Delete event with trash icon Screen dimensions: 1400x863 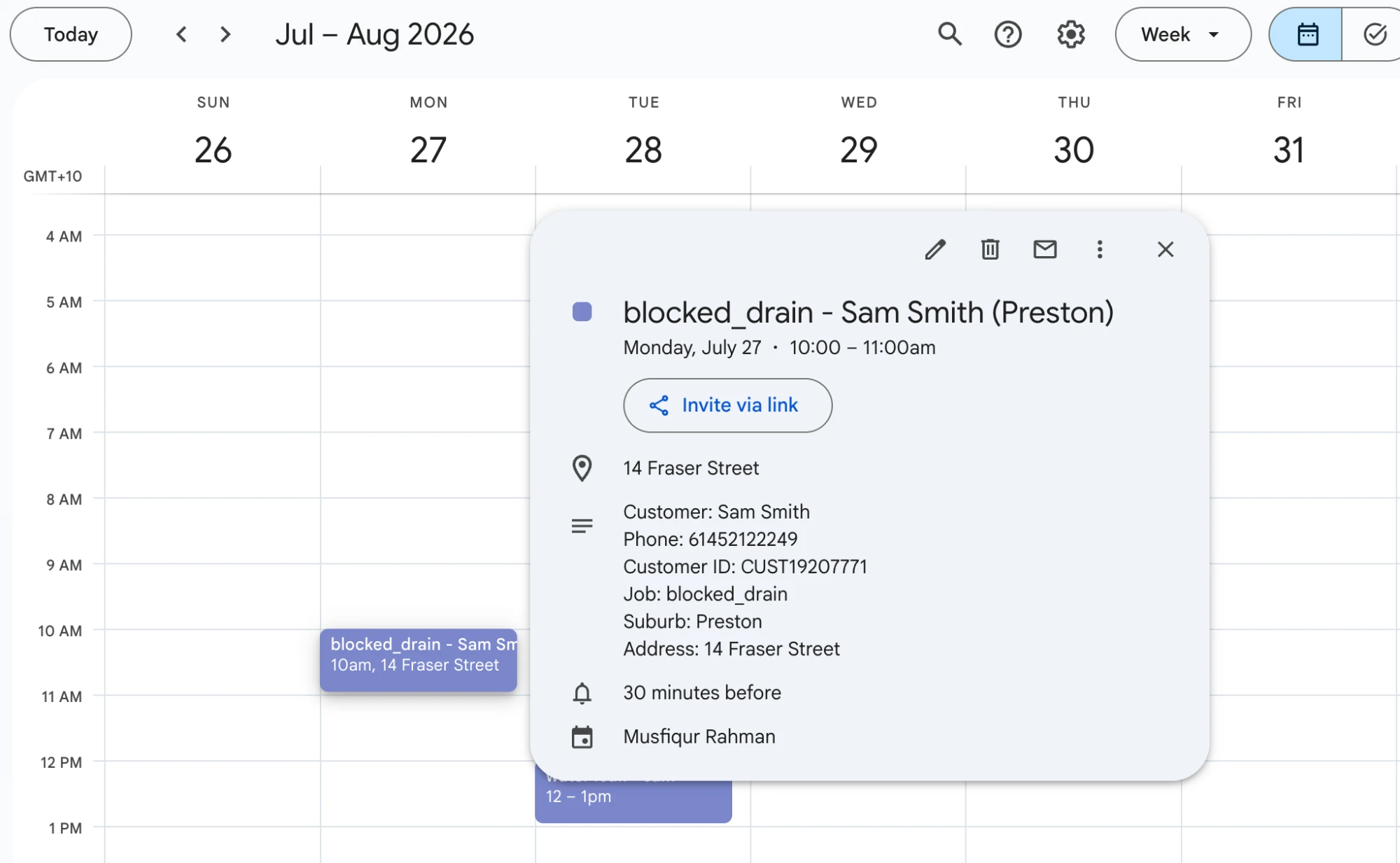coord(990,249)
